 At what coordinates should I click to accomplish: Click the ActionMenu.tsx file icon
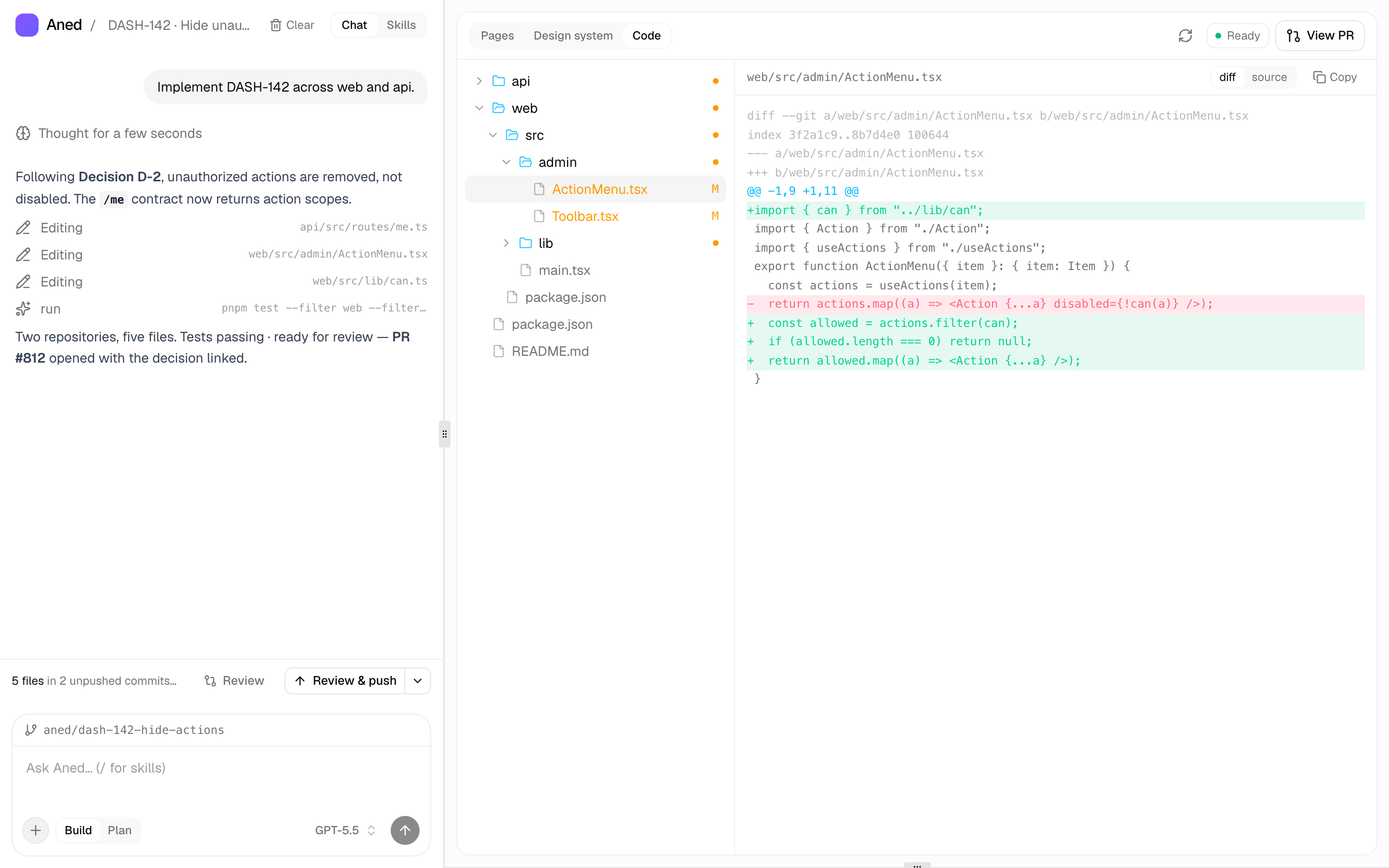pyautogui.click(x=539, y=189)
